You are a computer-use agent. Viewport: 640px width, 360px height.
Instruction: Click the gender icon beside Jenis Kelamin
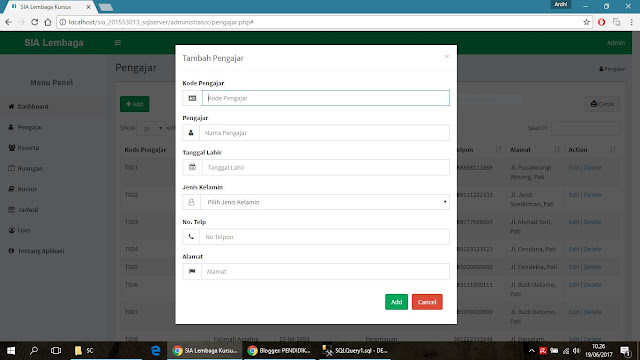coord(191,202)
